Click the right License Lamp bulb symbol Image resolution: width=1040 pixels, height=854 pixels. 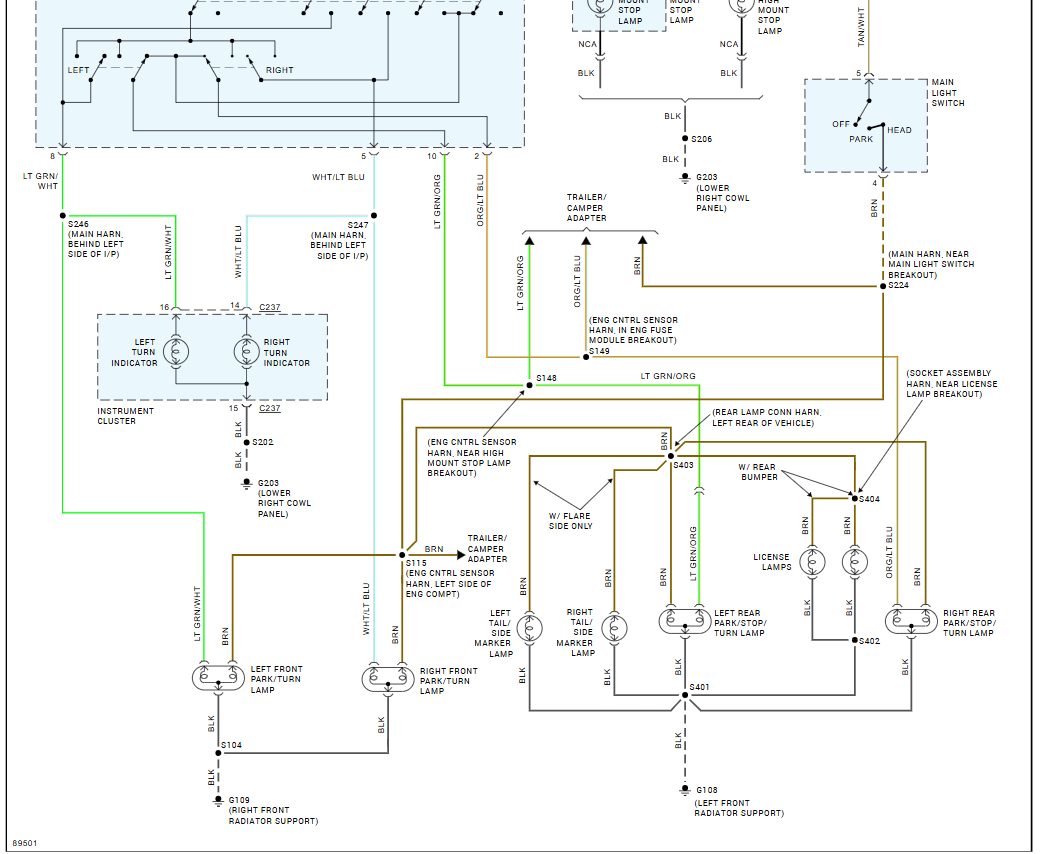click(855, 562)
